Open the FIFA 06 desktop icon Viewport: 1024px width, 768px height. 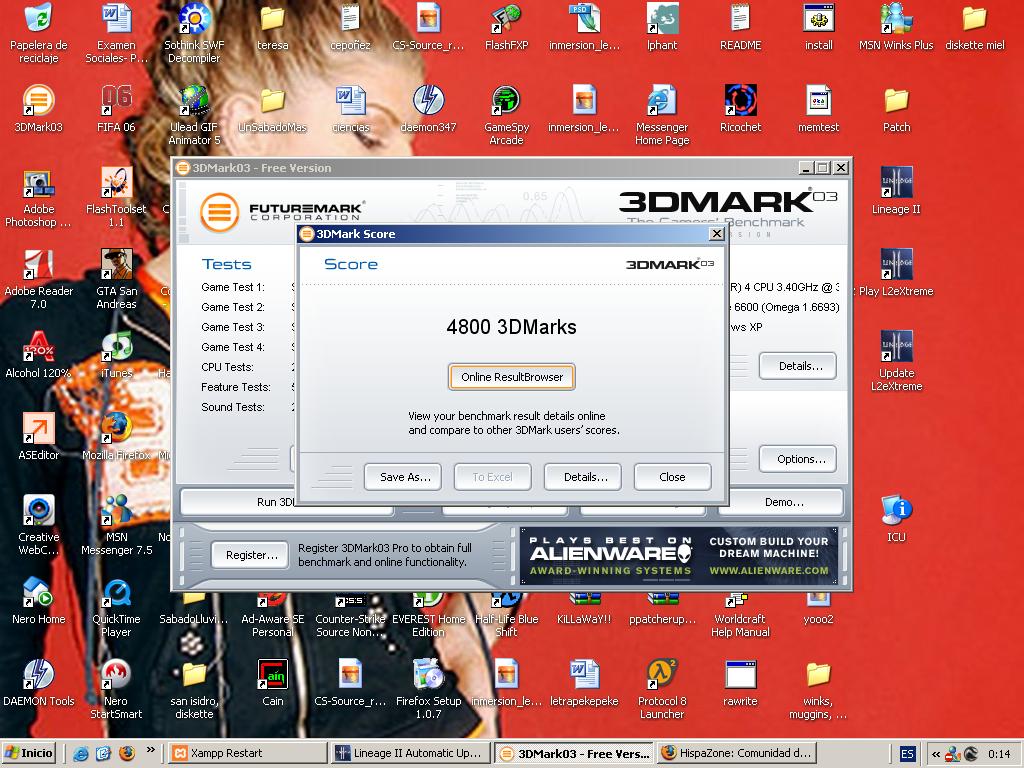116,102
